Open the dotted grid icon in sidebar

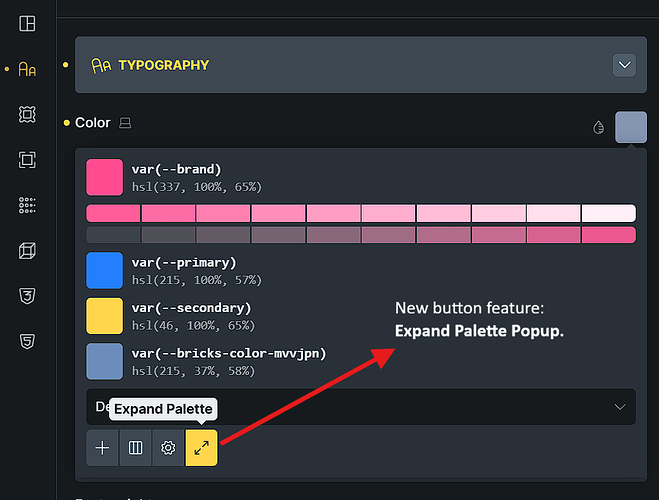27,205
